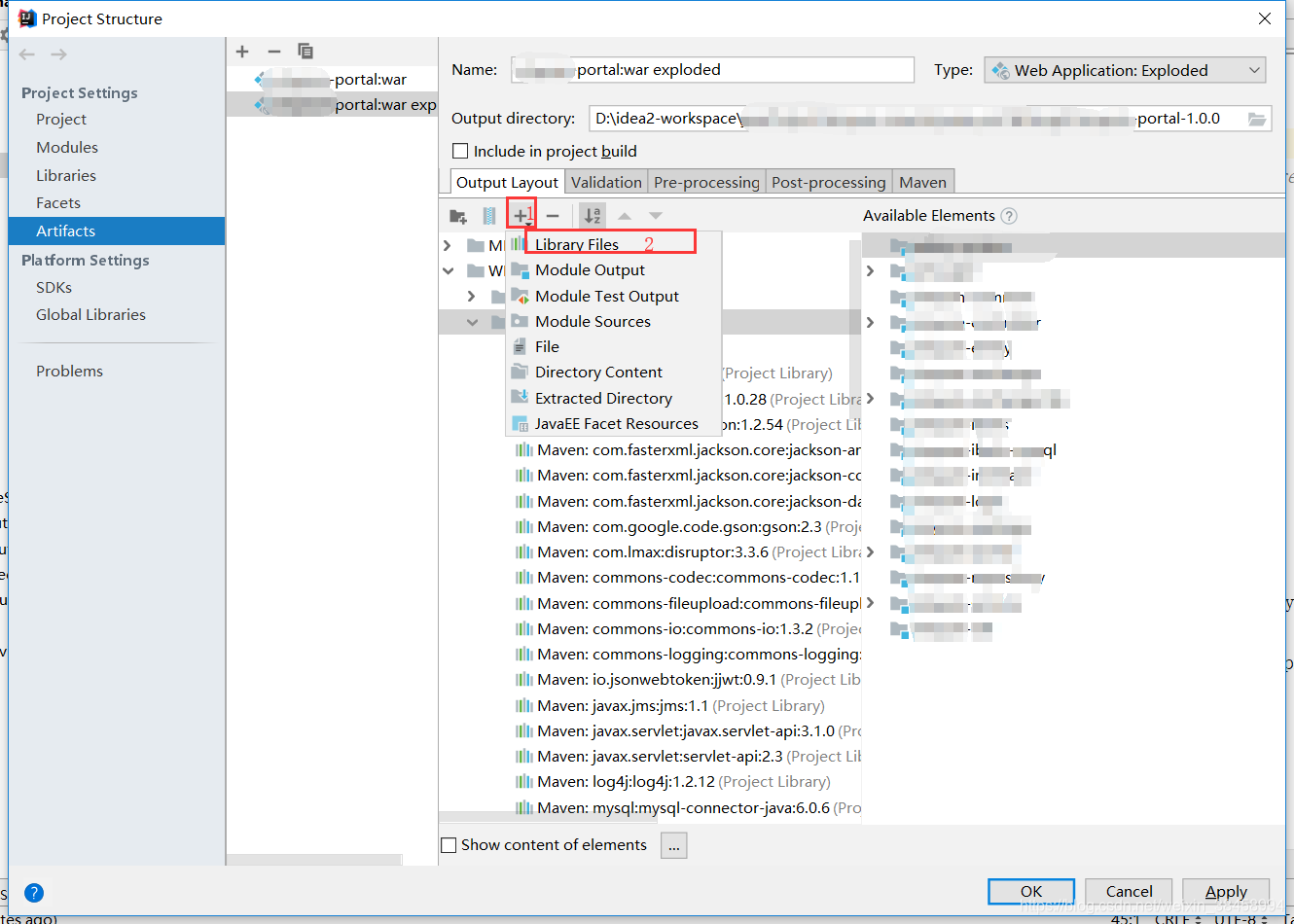Click the artifact Name input field
Screen dimensions: 1294x924
tap(712, 70)
